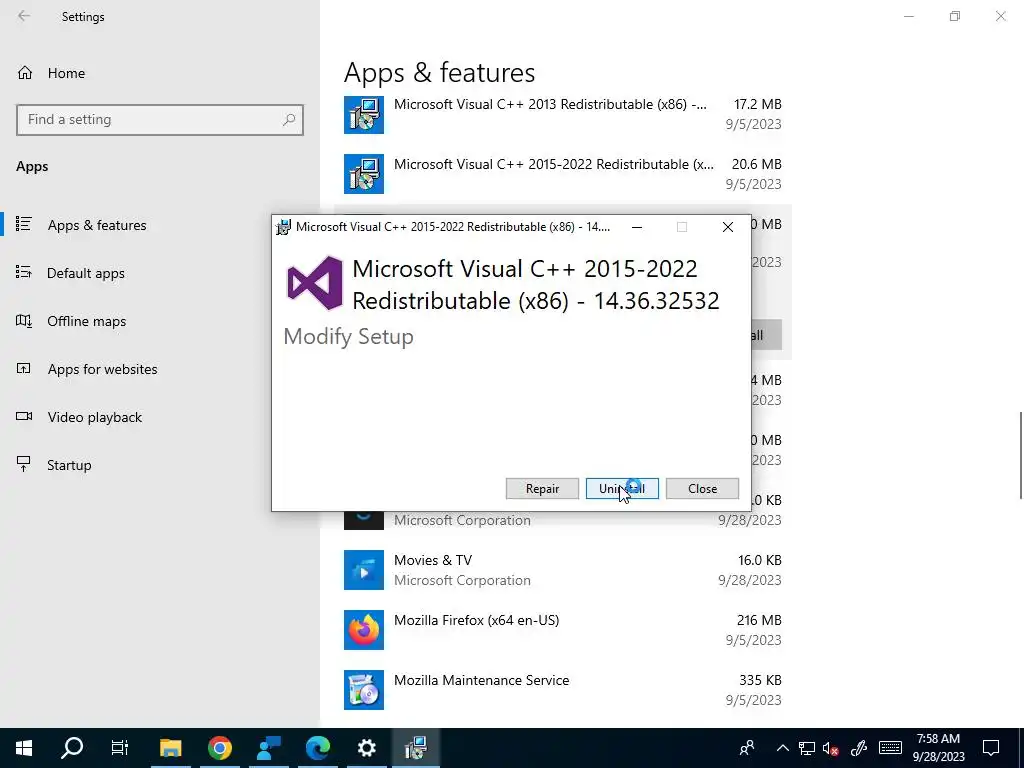Screen dimensions: 1024x768
Task: Open taskbar Search
Action: 72,748
